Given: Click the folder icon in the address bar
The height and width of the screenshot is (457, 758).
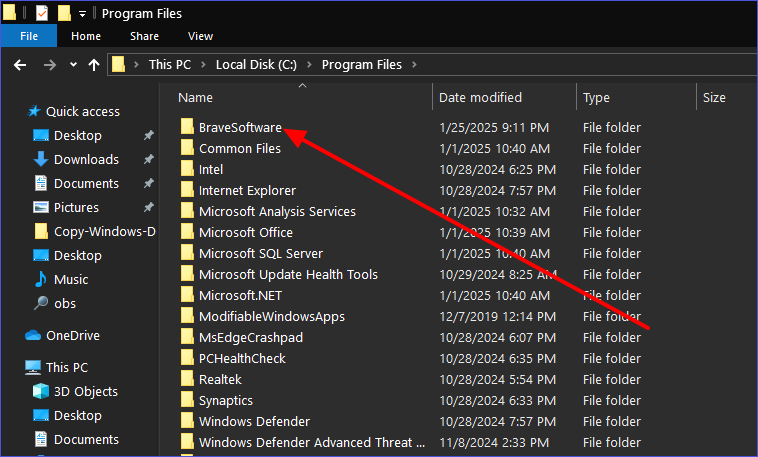Looking at the screenshot, I should (x=118, y=64).
